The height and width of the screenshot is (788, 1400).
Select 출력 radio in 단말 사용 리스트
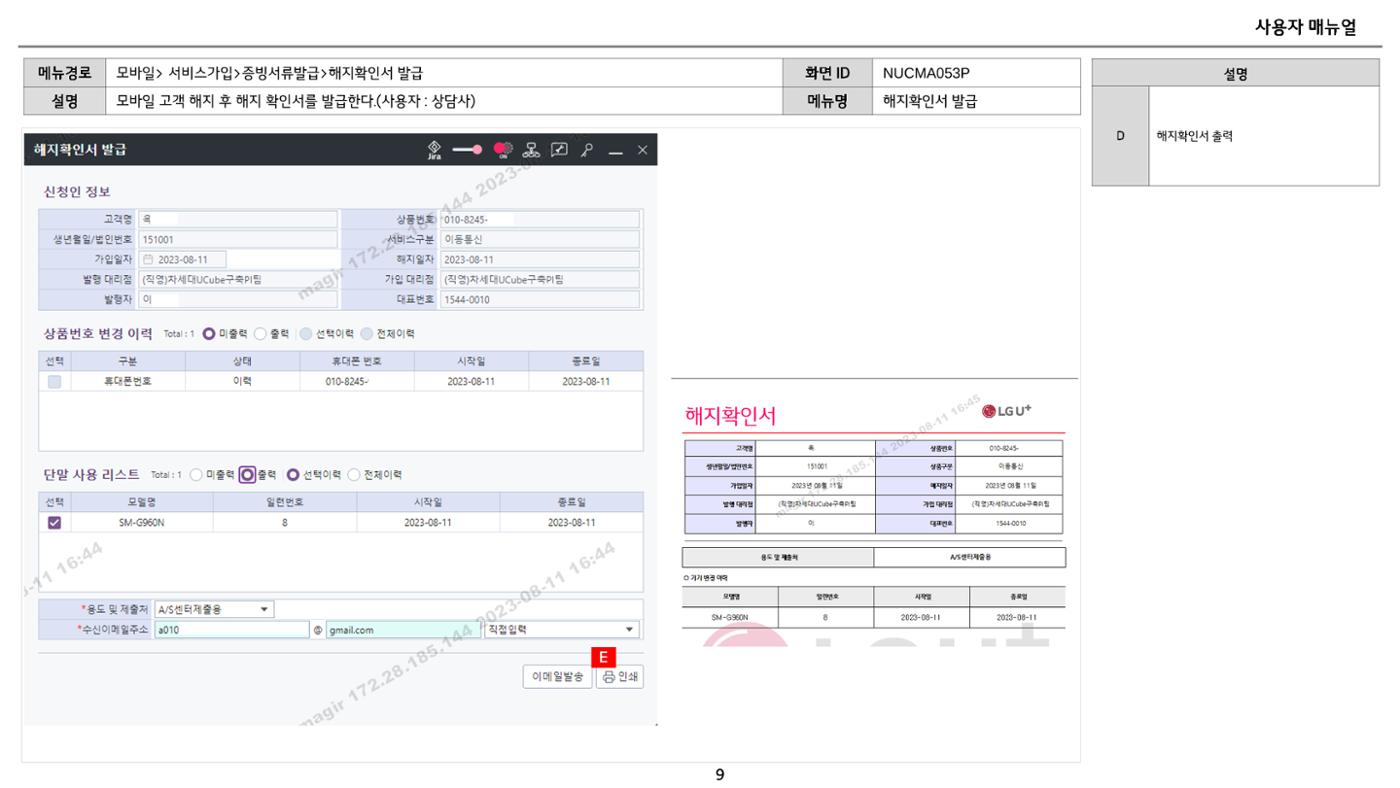point(246,474)
